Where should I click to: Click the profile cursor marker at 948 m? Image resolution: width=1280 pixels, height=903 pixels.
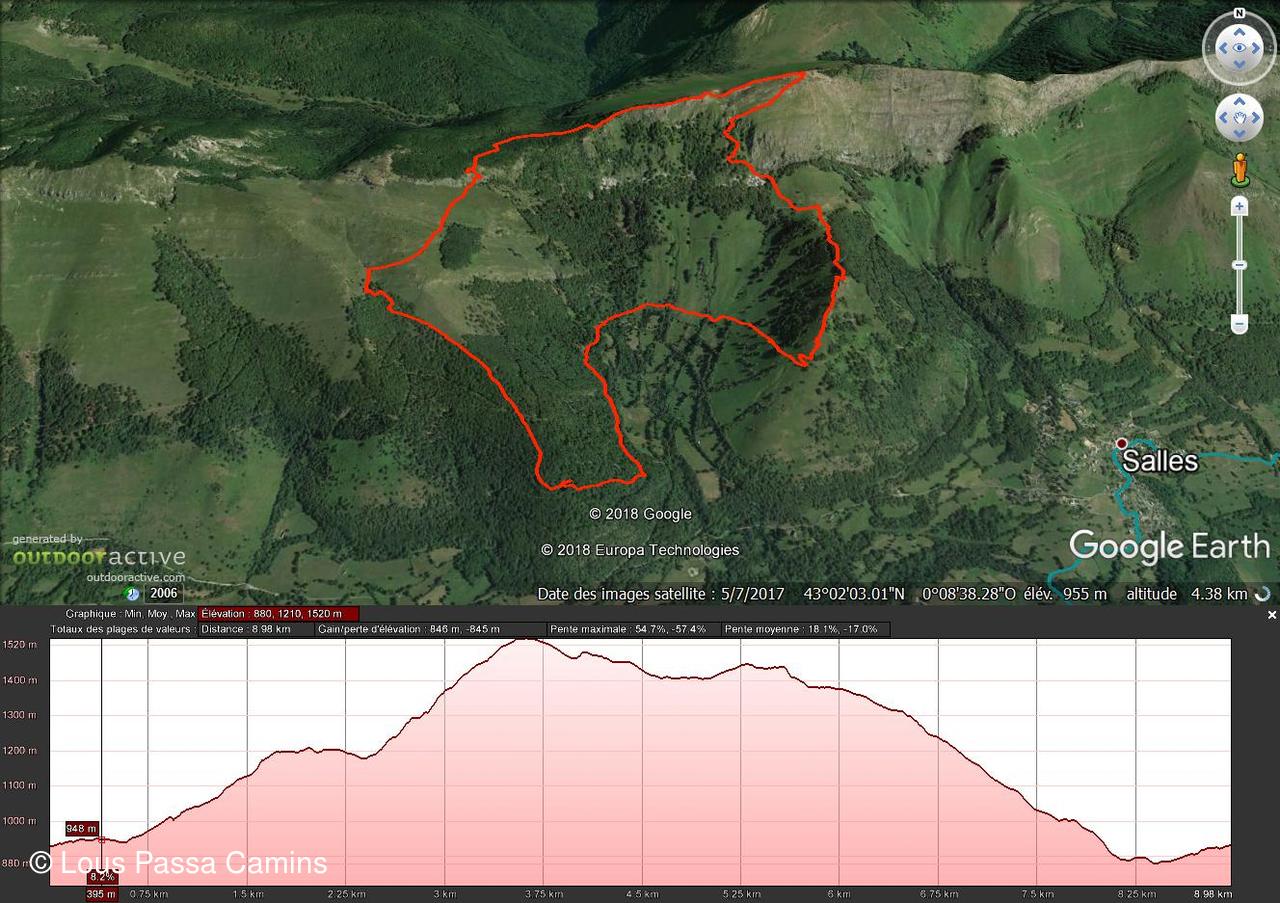(82, 828)
